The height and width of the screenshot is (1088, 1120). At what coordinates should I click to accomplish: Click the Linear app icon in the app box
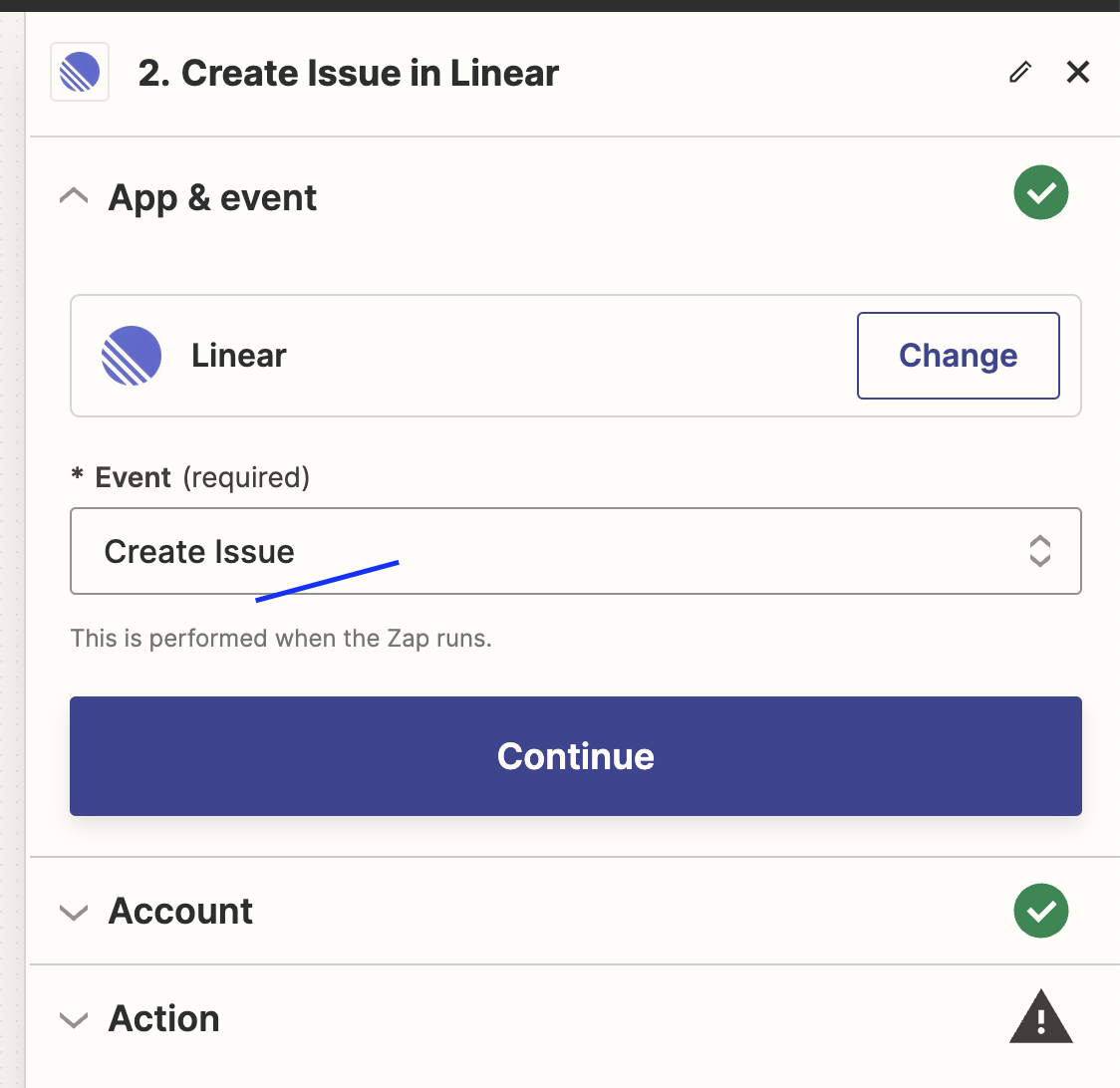(132, 356)
